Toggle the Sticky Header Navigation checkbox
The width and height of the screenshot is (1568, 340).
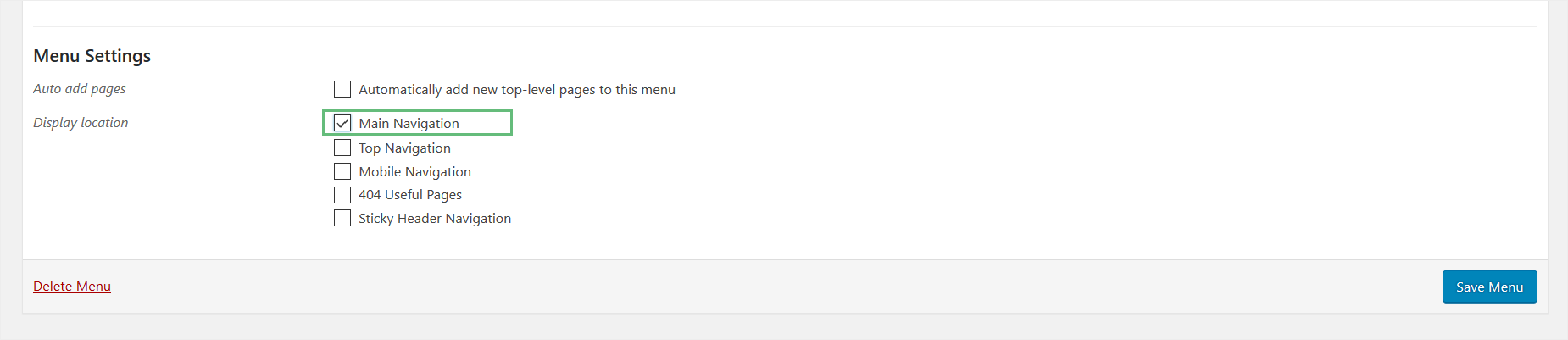[x=342, y=218]
